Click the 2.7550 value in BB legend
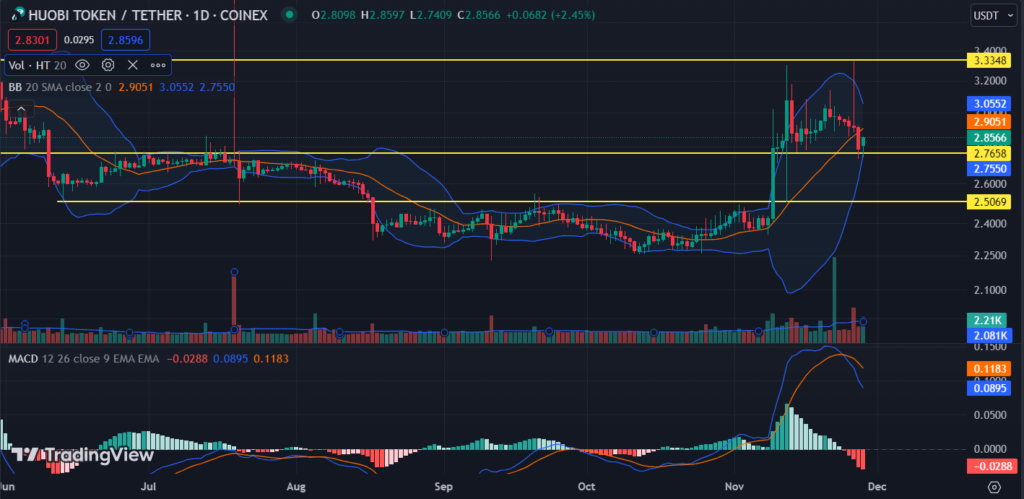1024x499 pixels. [217, 86]
